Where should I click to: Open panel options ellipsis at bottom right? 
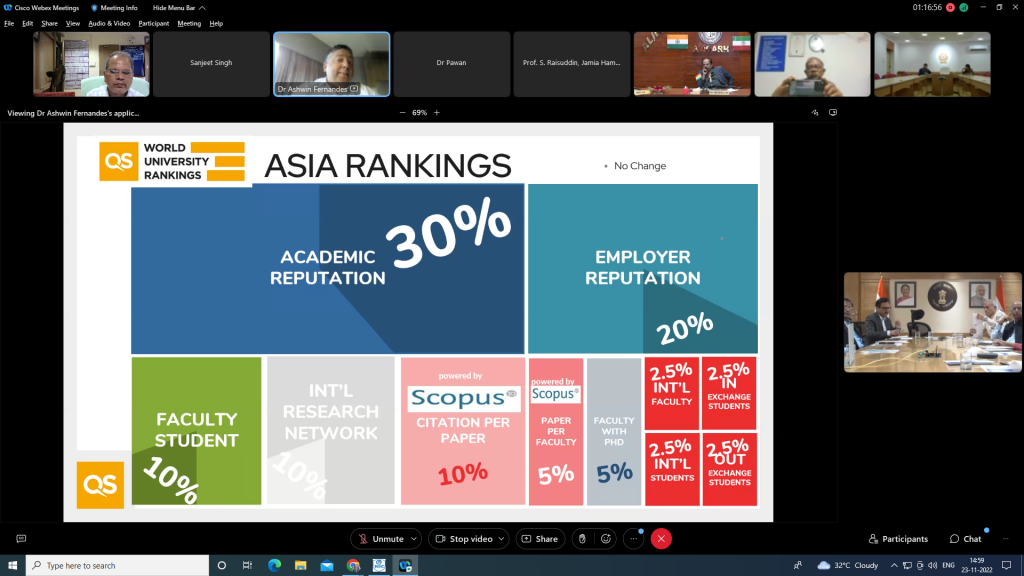(1006, 539)
